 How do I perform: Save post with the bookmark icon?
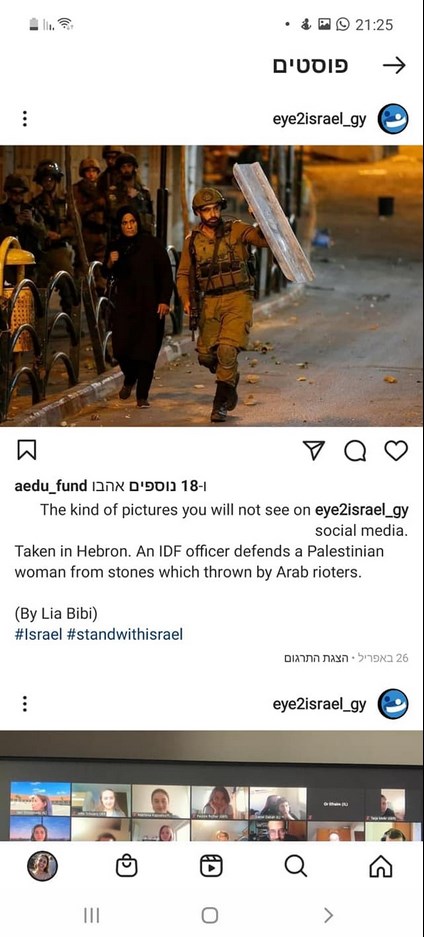[26, 450]
